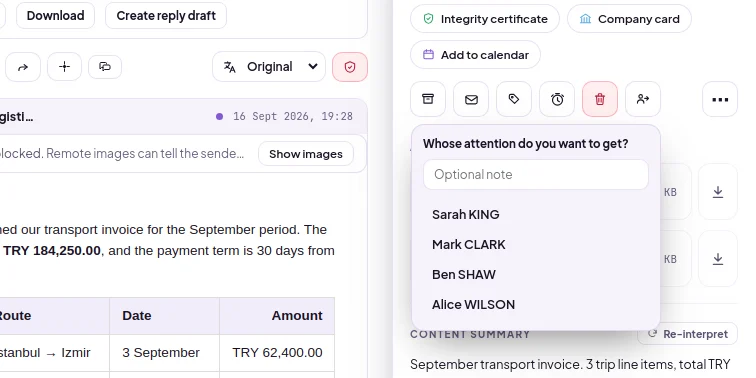This screenshot has height=378, width=756.
Task: Click the 3 September date cell
Action: 164,353
